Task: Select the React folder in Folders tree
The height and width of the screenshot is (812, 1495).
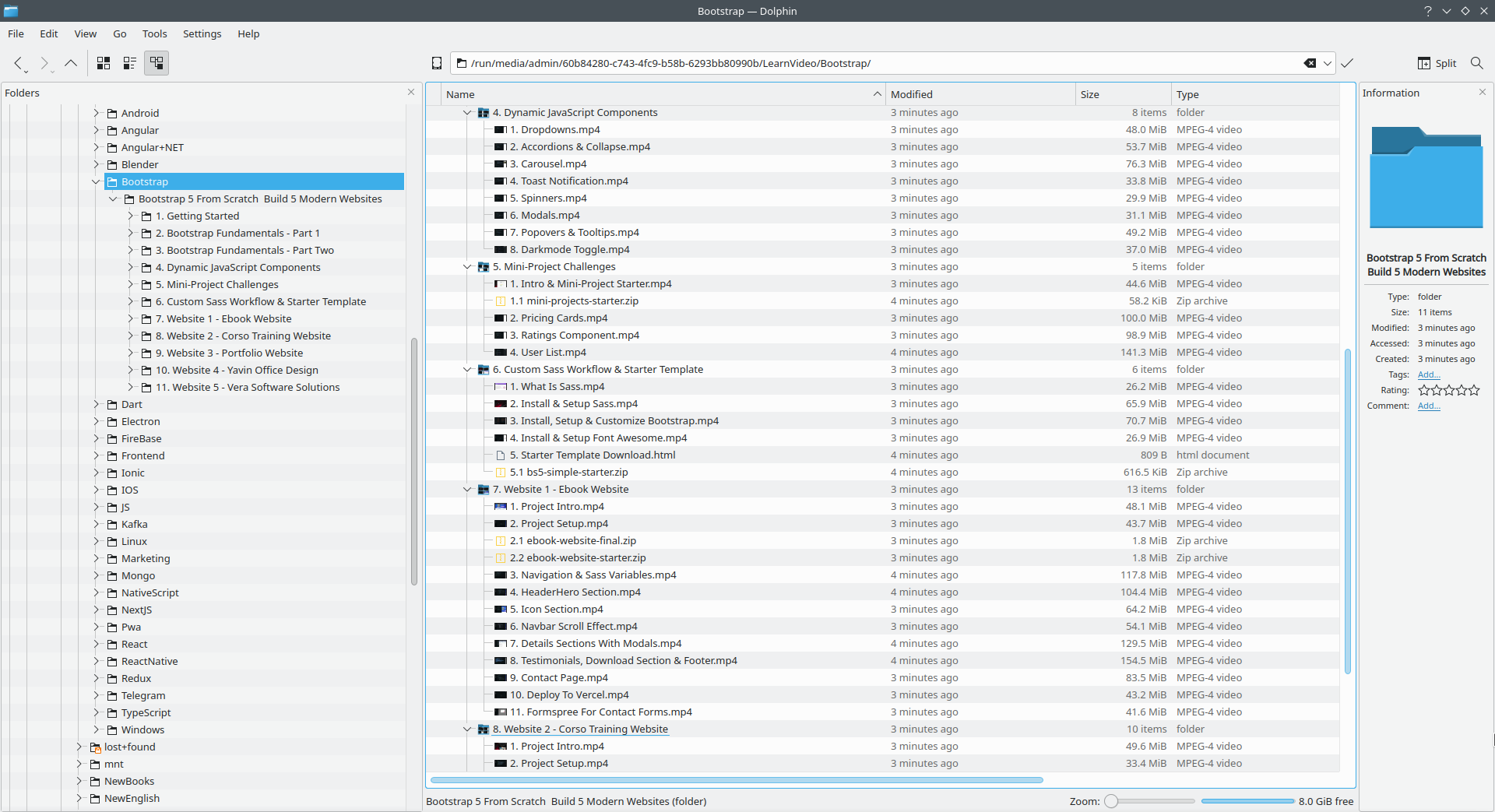Action: pos(135,644)
